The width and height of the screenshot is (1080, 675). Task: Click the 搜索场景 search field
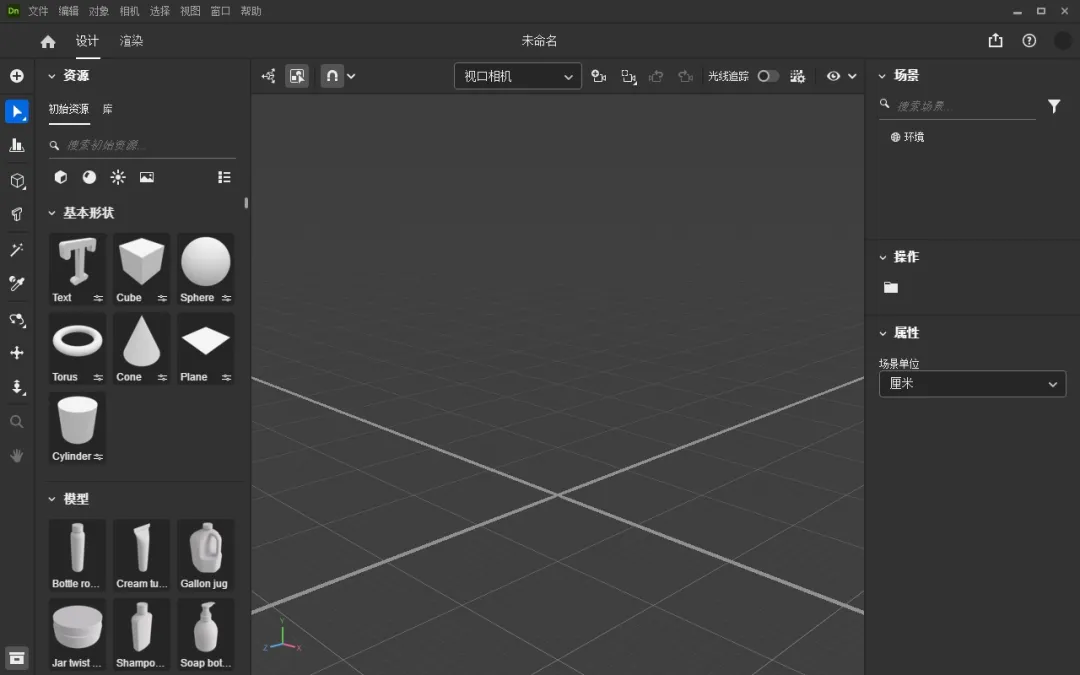pyautogui.click(x=957, y=106)
